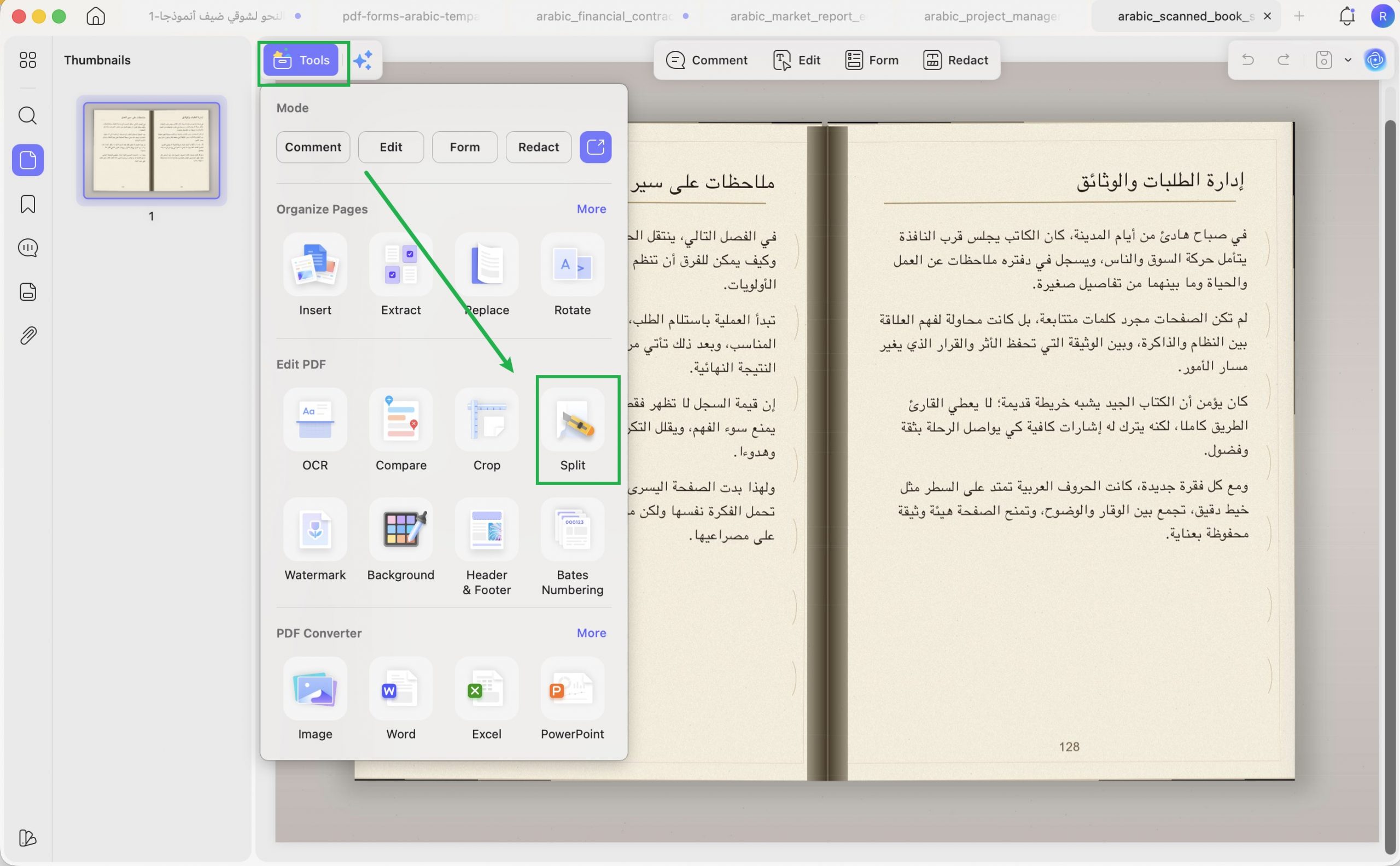This screenshot has width=1400, height=866.
Task: Switch to the arabic_market_report tab
Action: pyautogui.click(x=797, y=16)
